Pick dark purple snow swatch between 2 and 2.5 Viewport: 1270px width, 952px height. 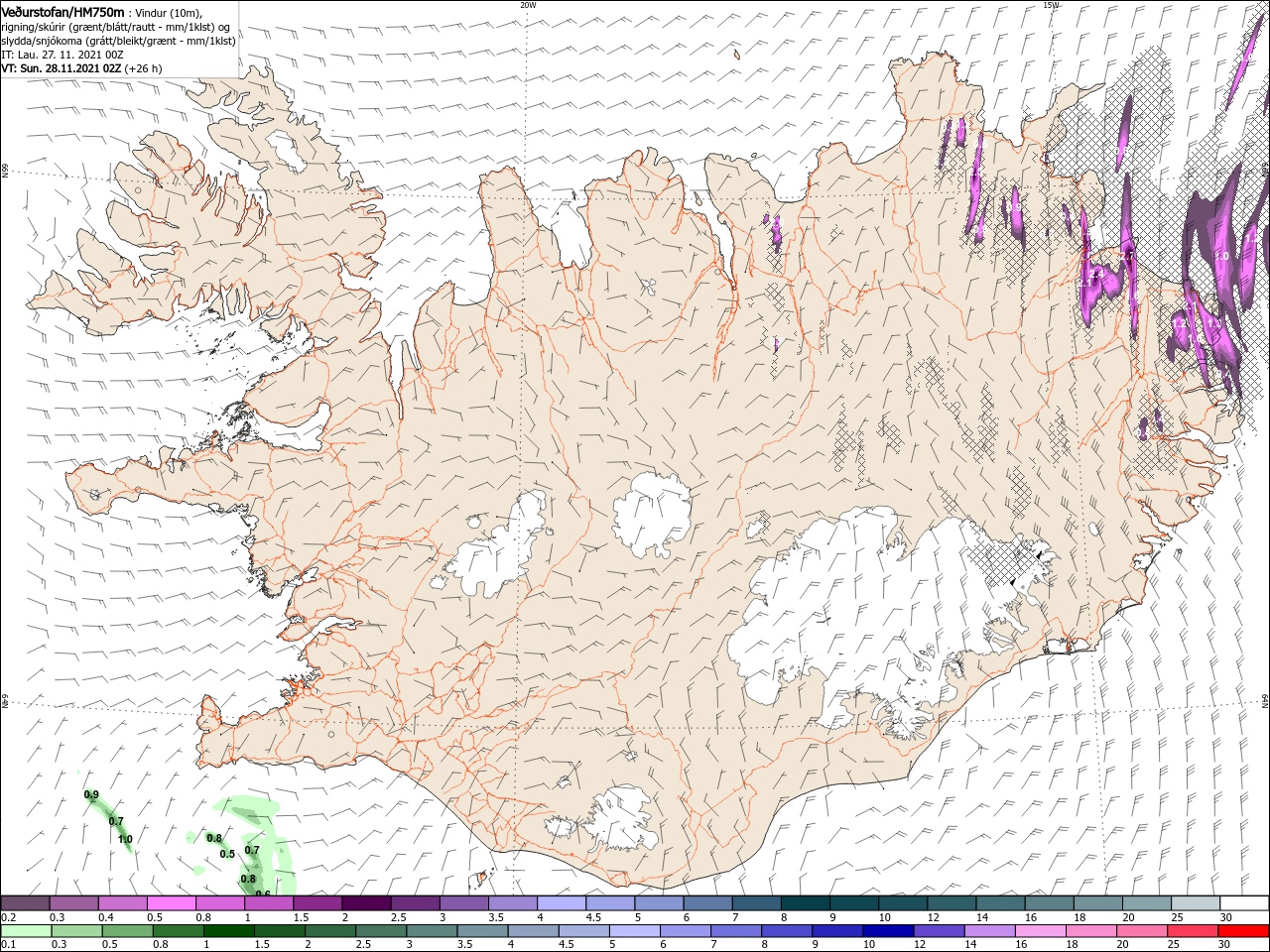coord(365,903)
